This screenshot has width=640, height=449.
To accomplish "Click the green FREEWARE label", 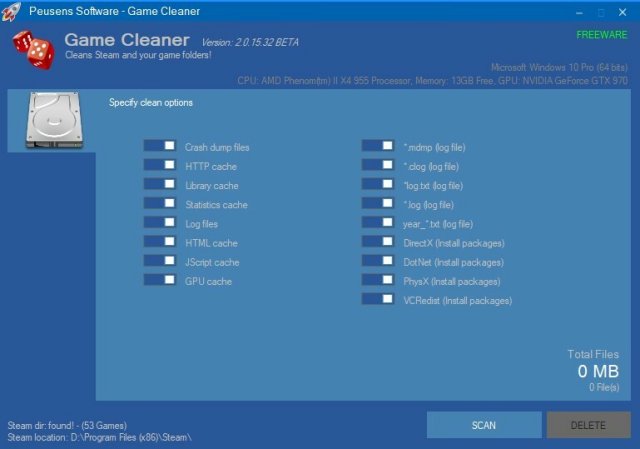I will click(x=602, y=35).
